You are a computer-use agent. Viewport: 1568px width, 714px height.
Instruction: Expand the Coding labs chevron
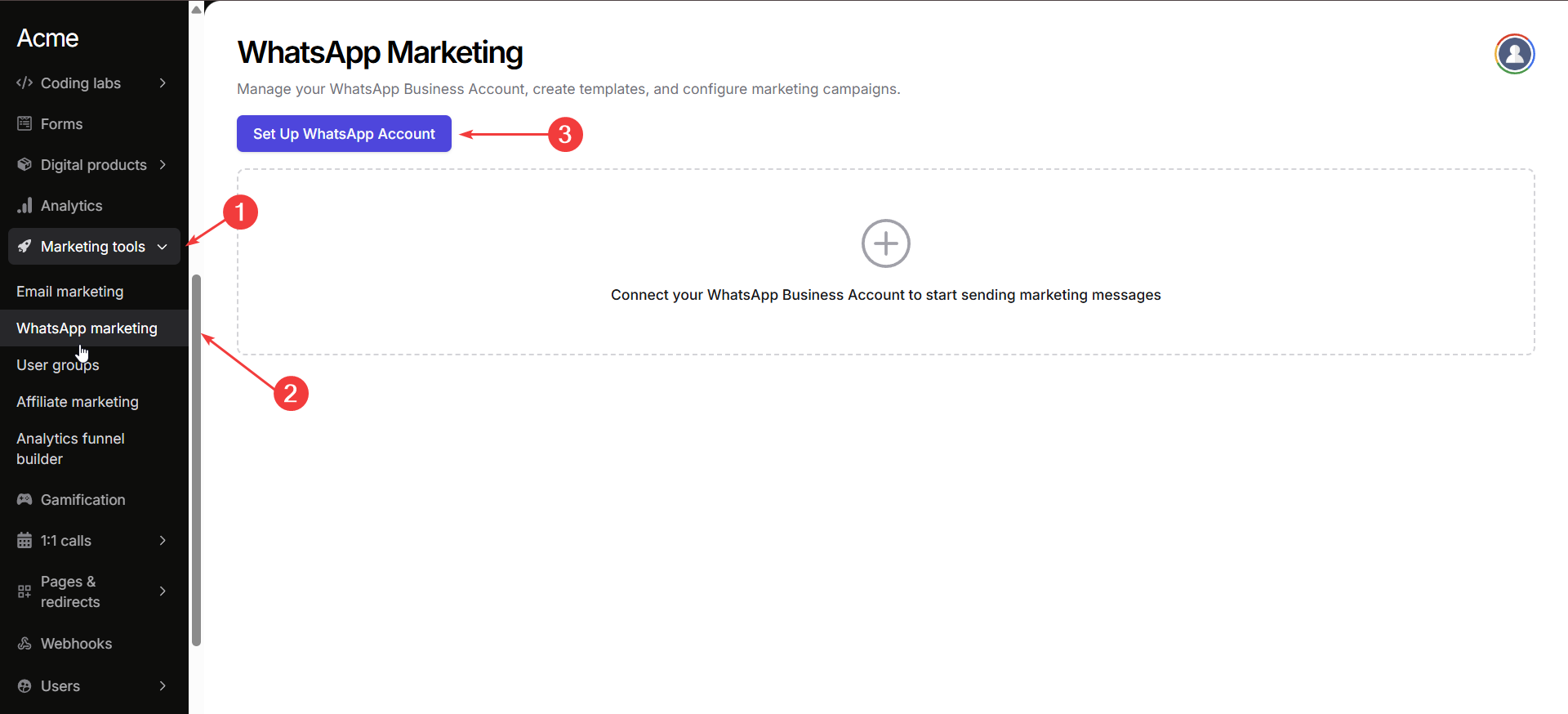point(163,83)
